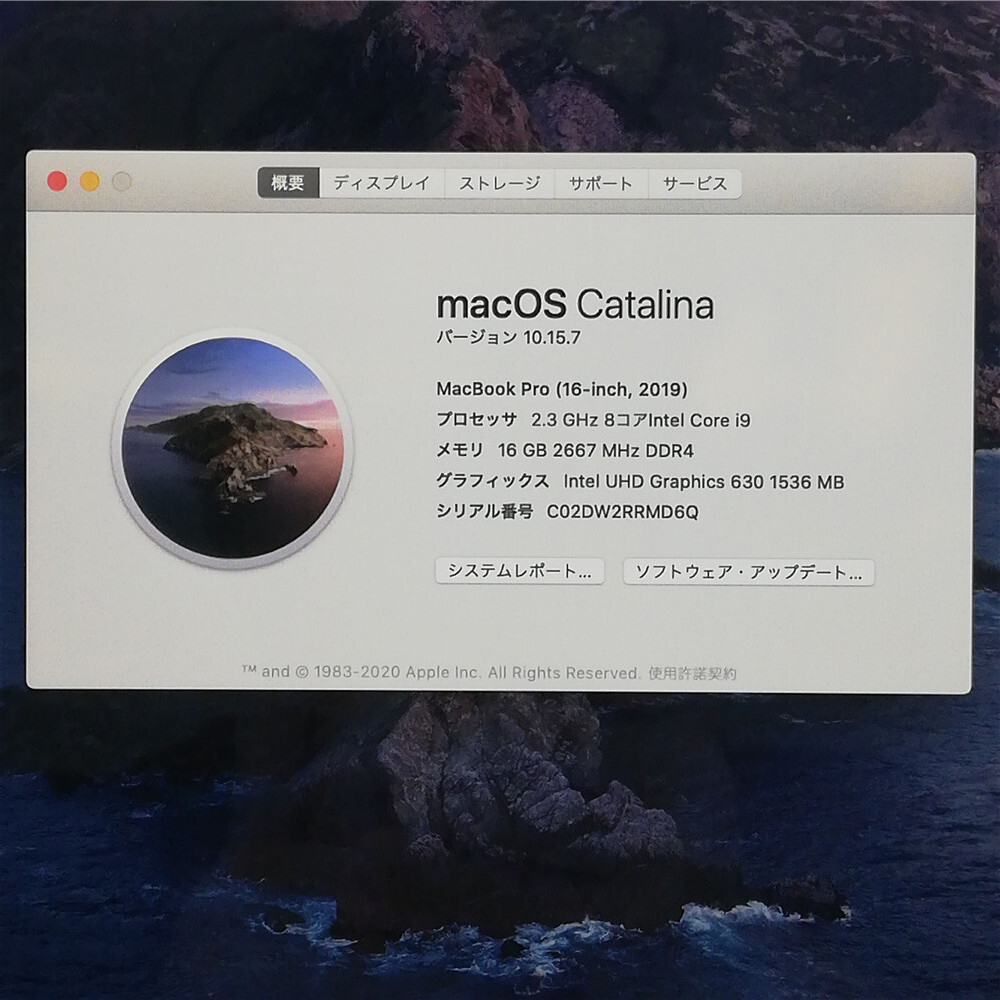Open the ストレージ tab
The height and width of the screenshot is (1000, 1000).
499,184
